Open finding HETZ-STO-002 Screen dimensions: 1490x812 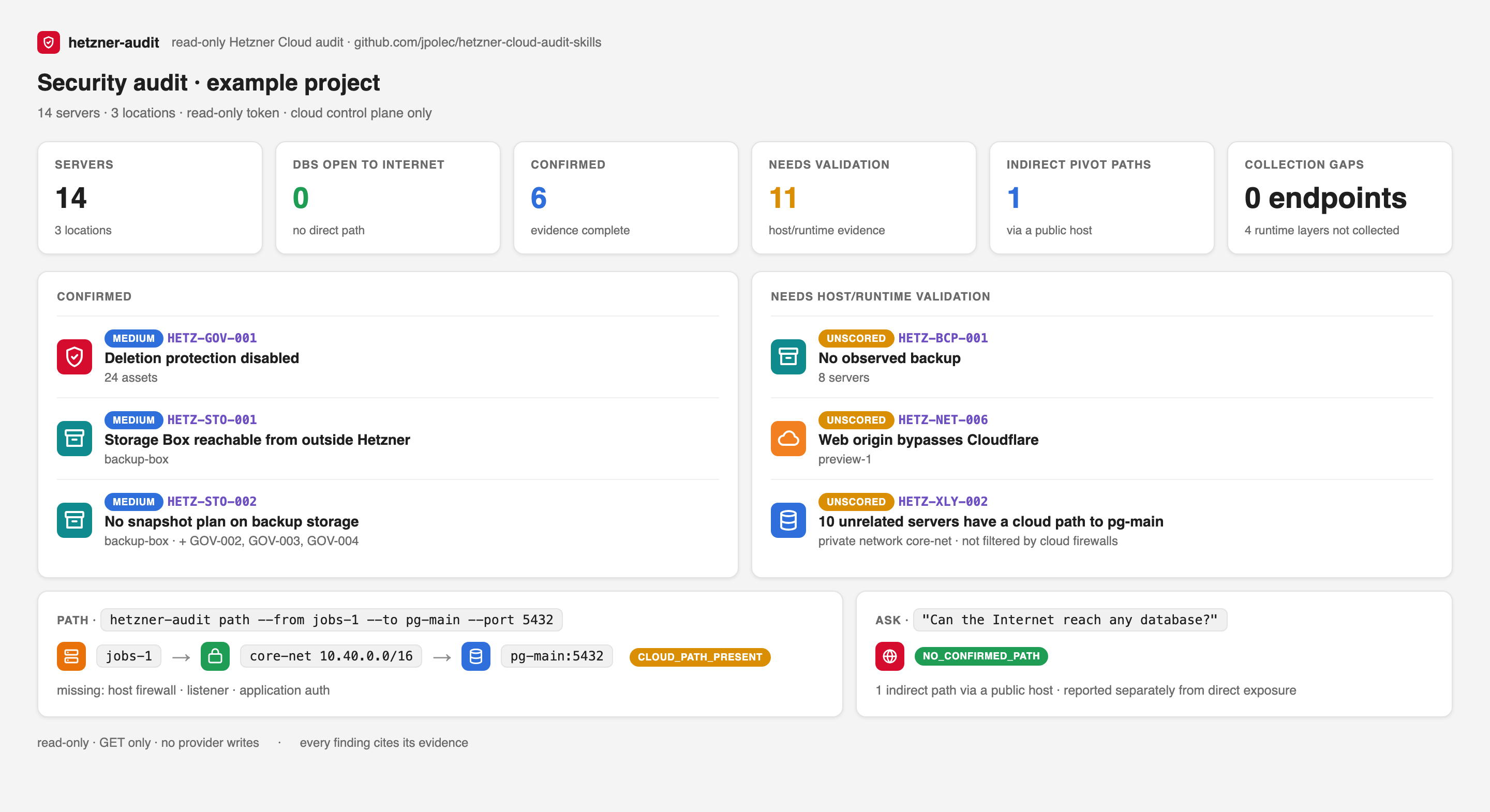click(212, 501)
